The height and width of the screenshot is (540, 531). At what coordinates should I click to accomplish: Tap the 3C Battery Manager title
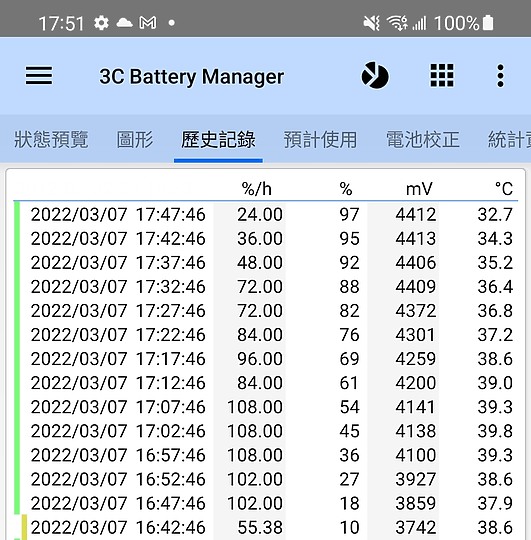[191, 76]
